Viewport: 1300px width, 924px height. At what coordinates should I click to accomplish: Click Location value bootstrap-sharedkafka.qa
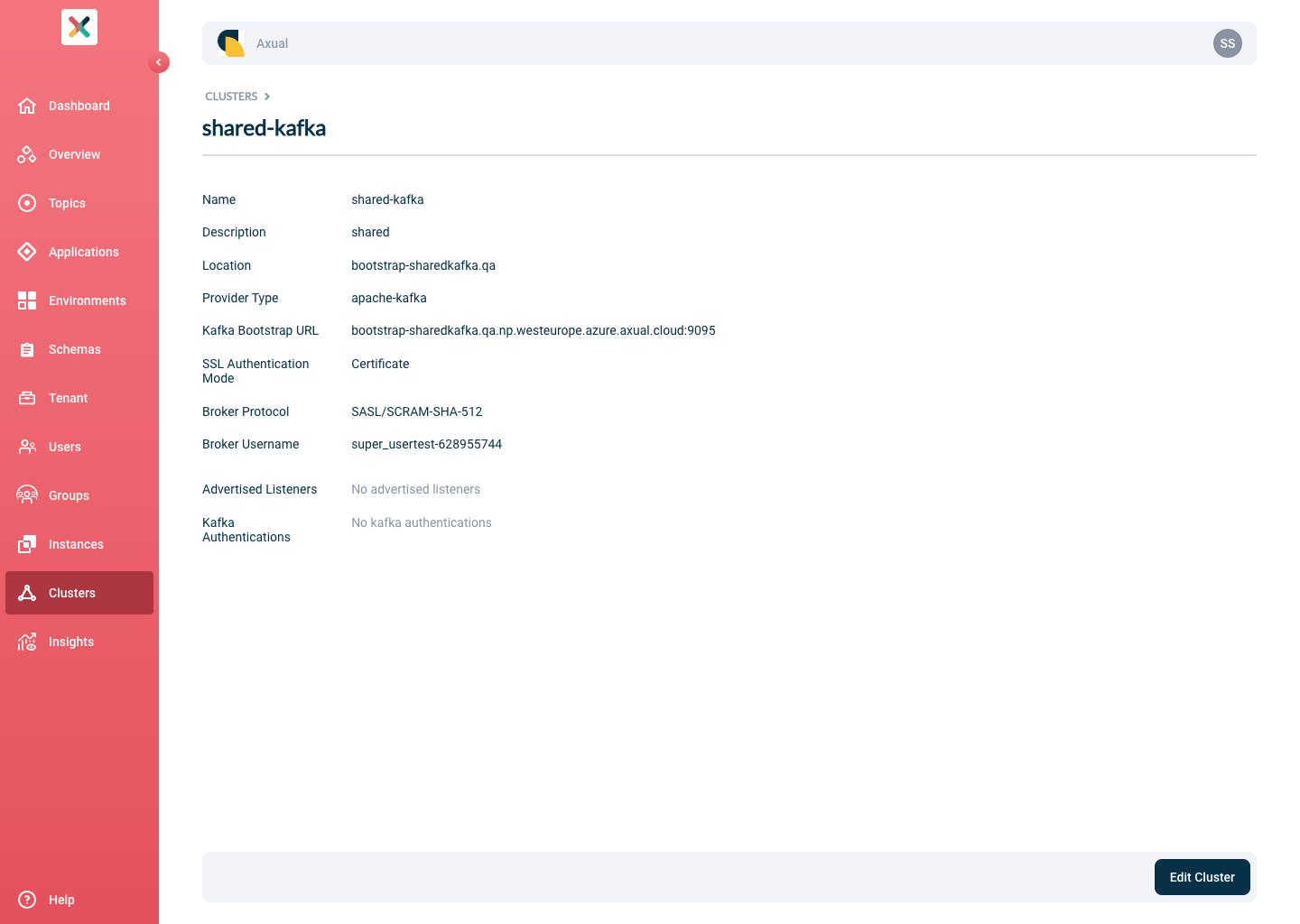423,265
